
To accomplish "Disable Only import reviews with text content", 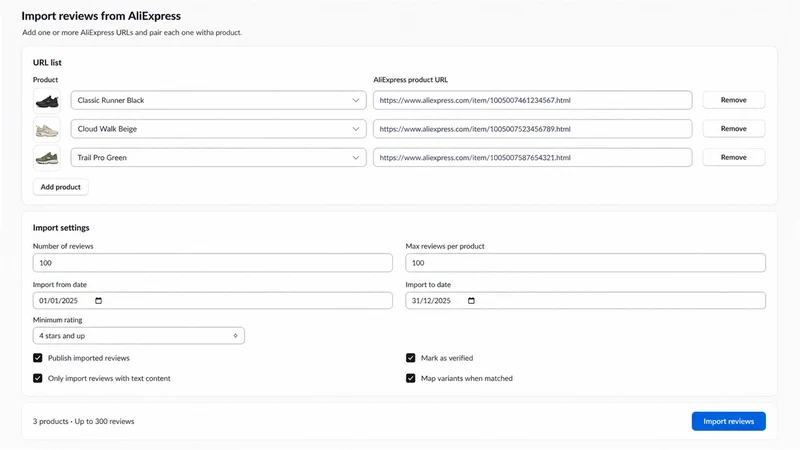I will coord(38,378).
